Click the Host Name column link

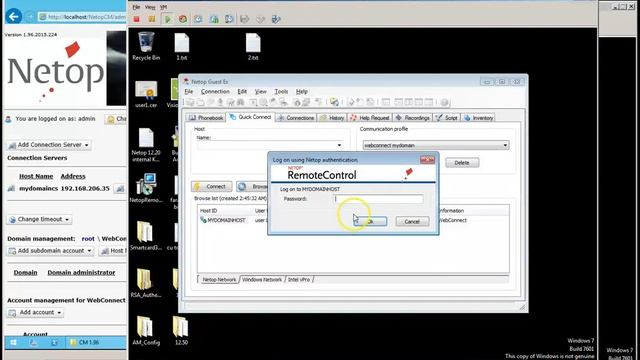(x=36, y=176)
